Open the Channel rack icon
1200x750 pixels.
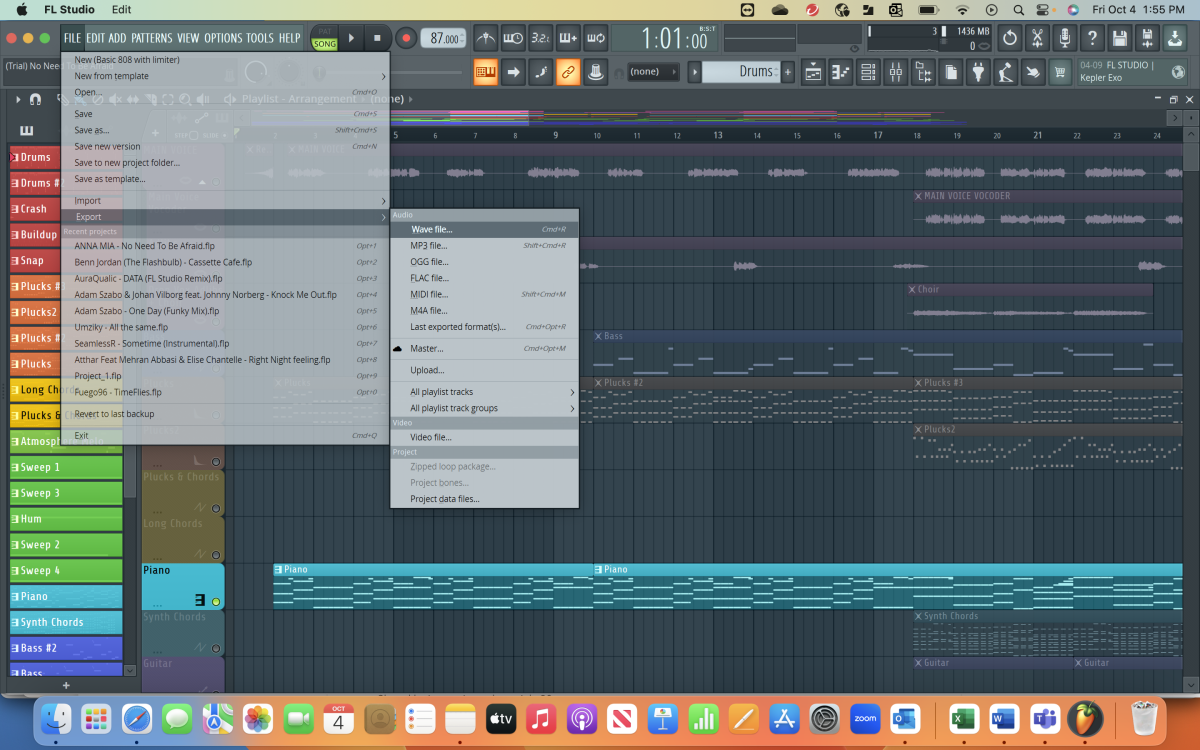(868, 71)
